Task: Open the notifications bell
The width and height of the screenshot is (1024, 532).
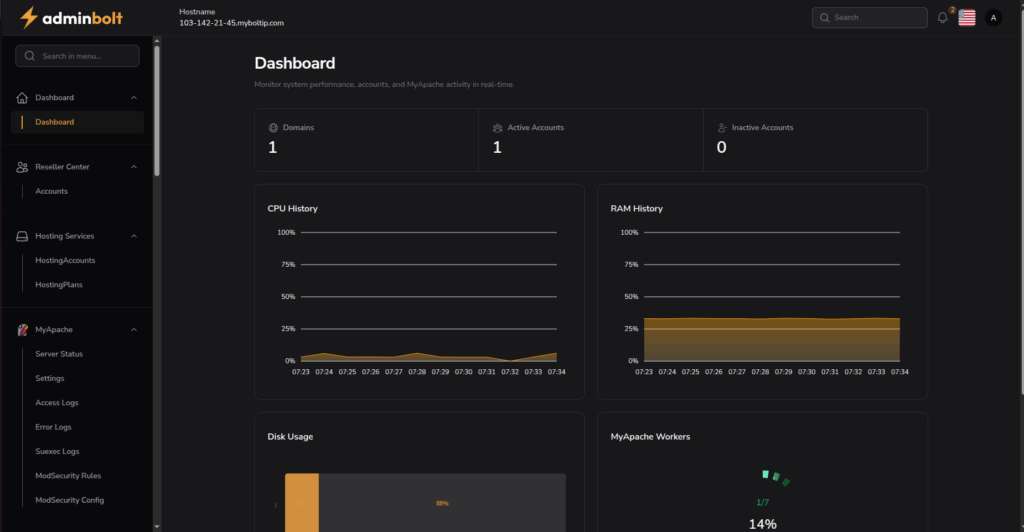Action: 942,18
